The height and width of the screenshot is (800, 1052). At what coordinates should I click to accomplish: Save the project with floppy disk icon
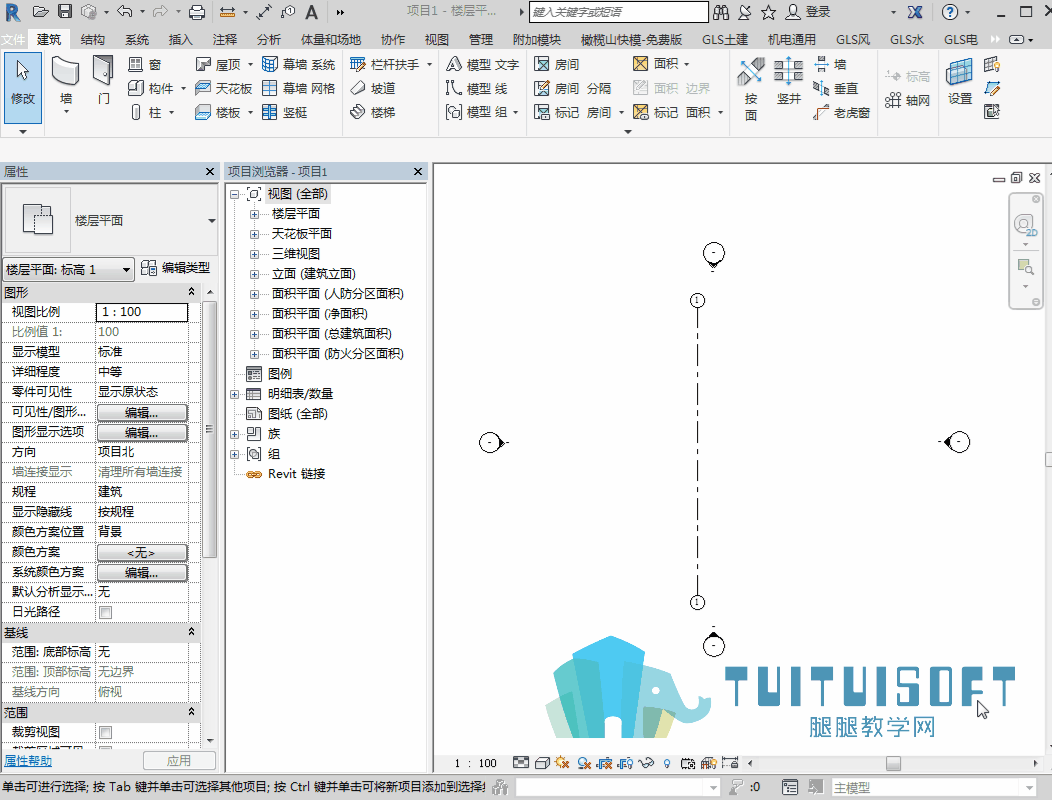[x=64, y=11]
